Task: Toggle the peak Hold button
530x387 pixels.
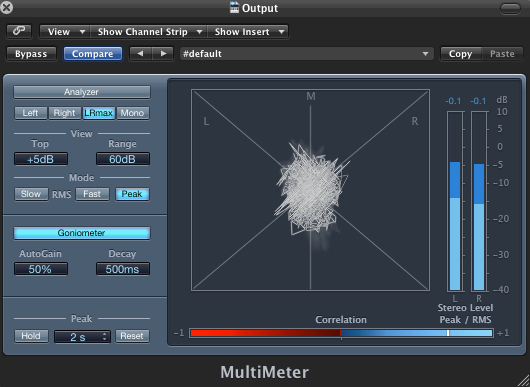Action: [x=31, y=336]
